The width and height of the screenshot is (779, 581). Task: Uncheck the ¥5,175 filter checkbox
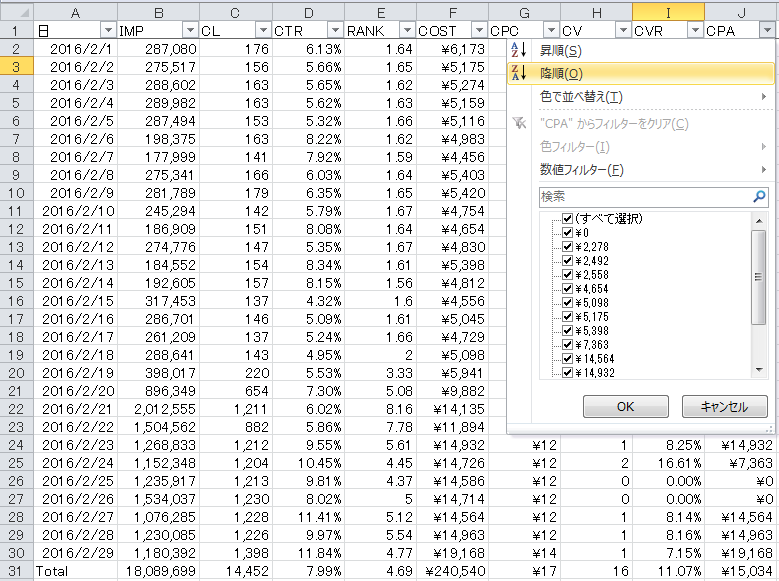tap(567, 316)
